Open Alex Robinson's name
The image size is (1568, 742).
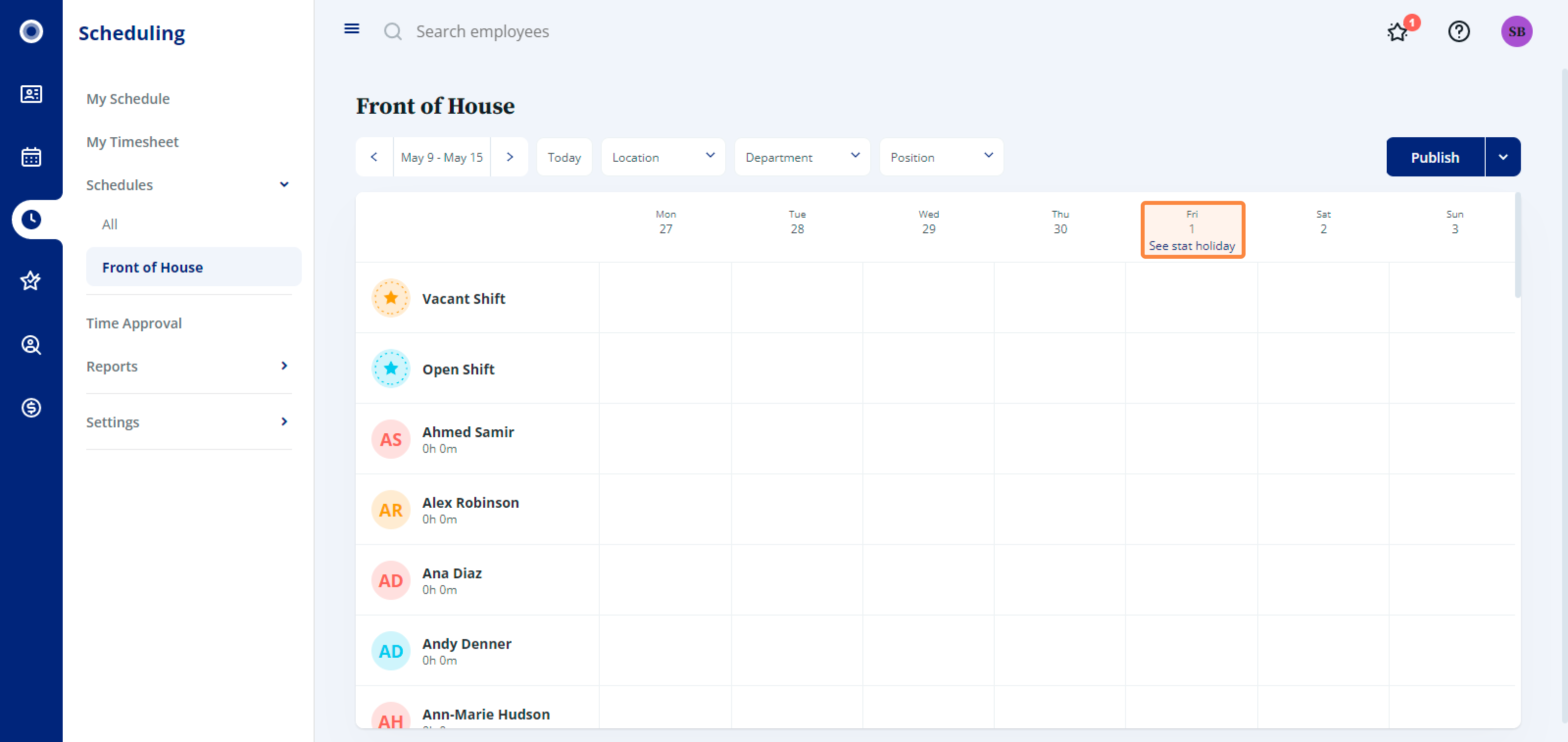pyautogui.click(x=470, y=502)
